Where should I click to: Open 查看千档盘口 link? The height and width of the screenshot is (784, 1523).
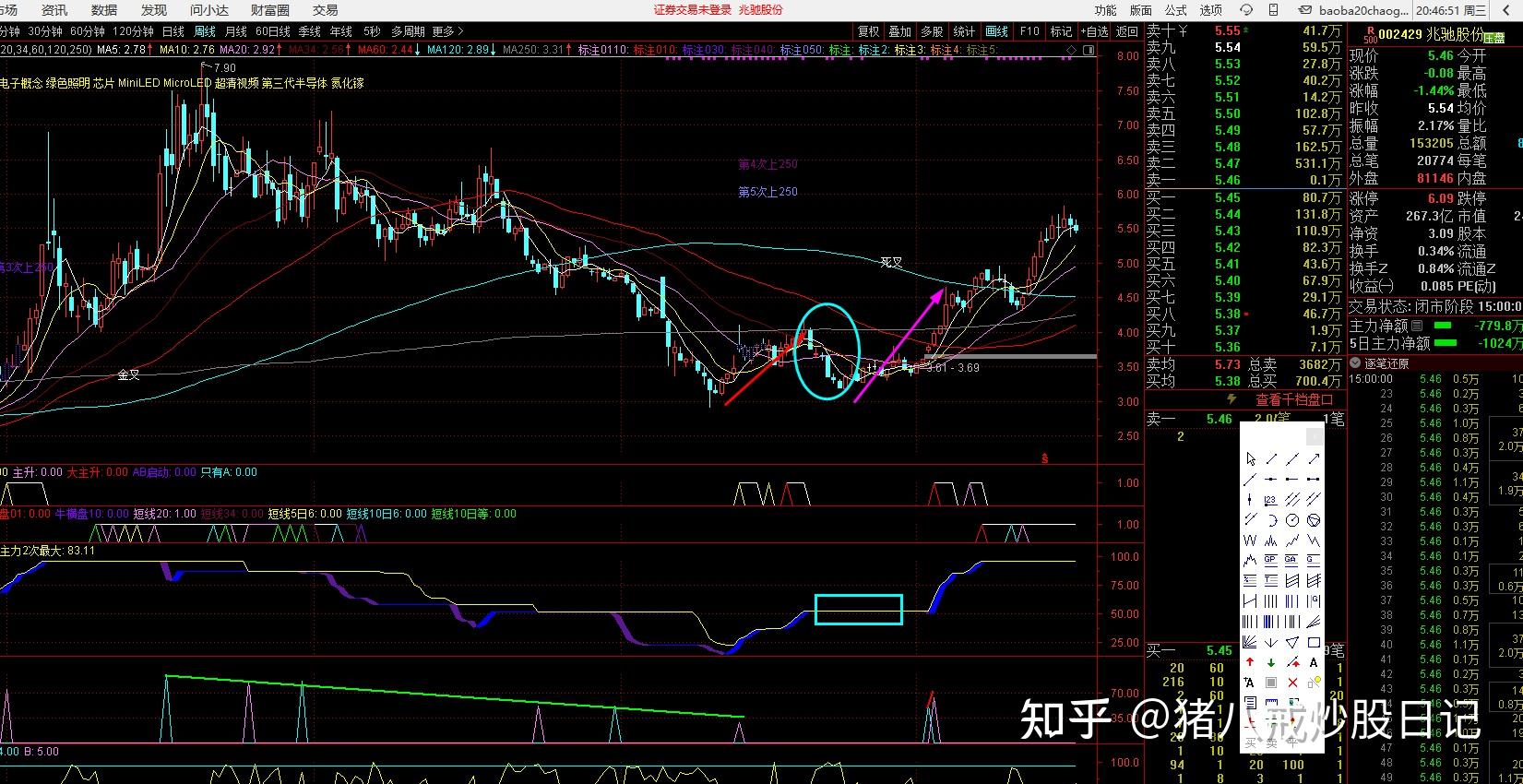[x=1294, y=399]
